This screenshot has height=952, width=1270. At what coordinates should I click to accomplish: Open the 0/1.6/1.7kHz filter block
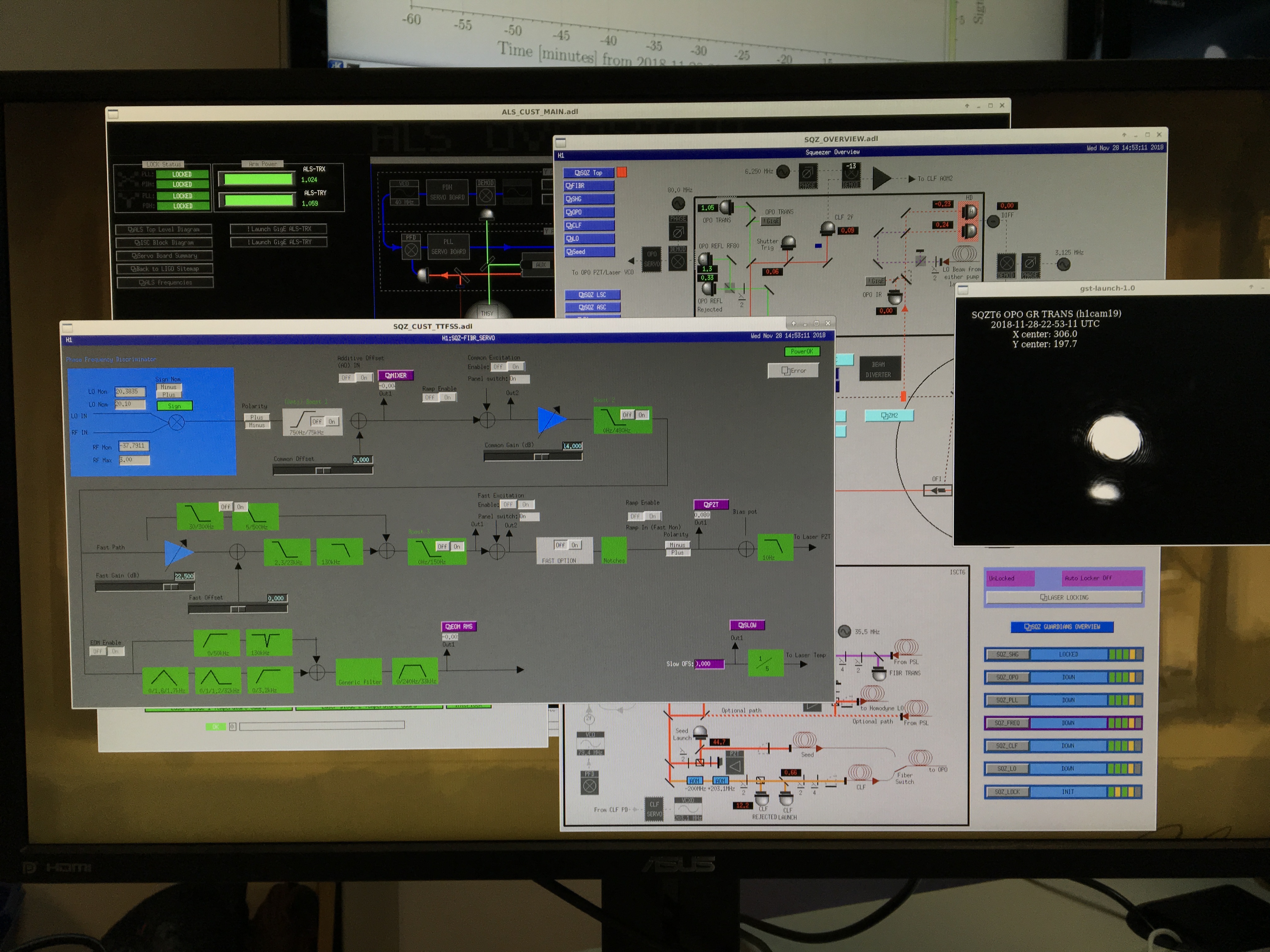(165, 681)
